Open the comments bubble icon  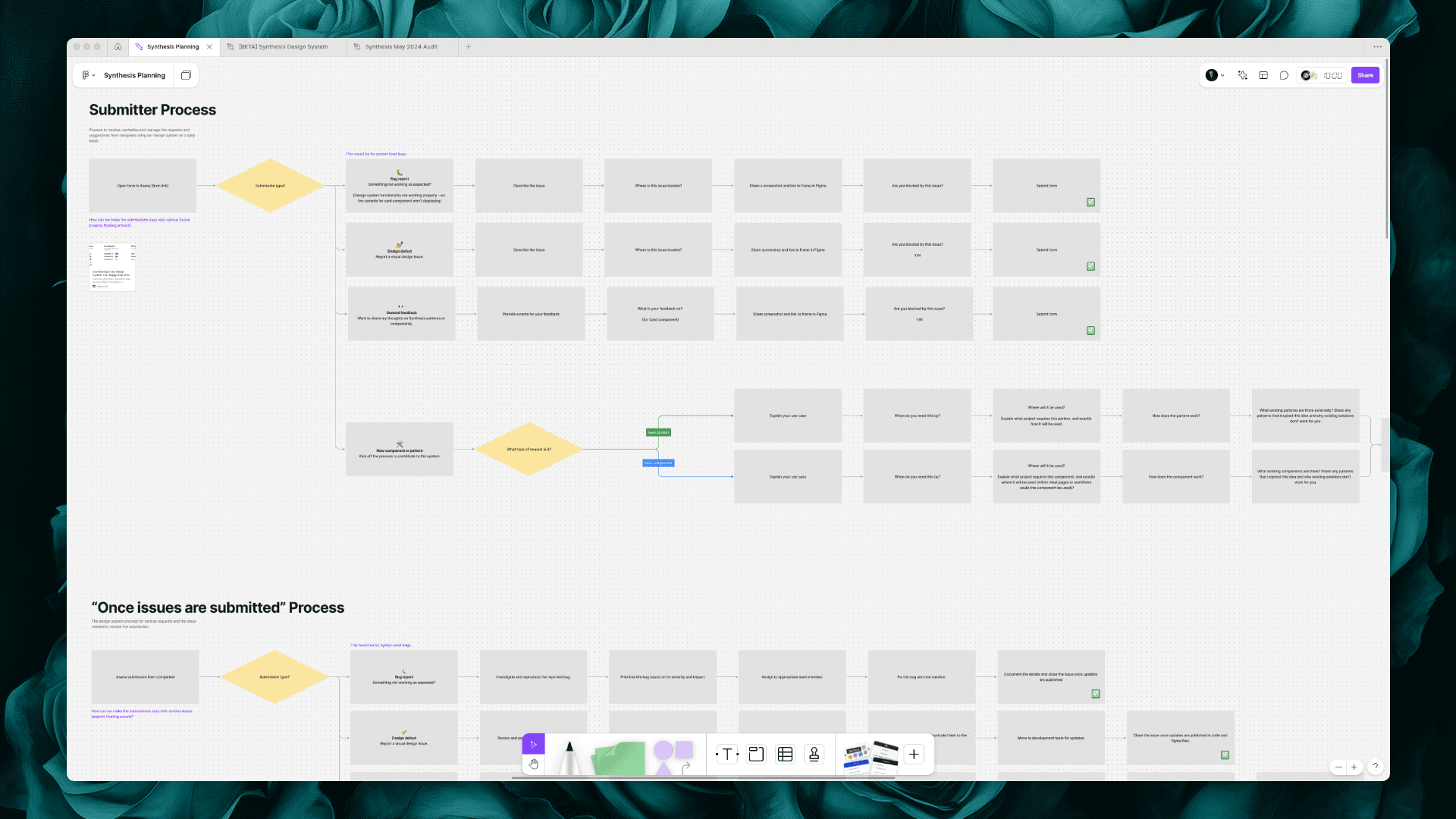1284,75
